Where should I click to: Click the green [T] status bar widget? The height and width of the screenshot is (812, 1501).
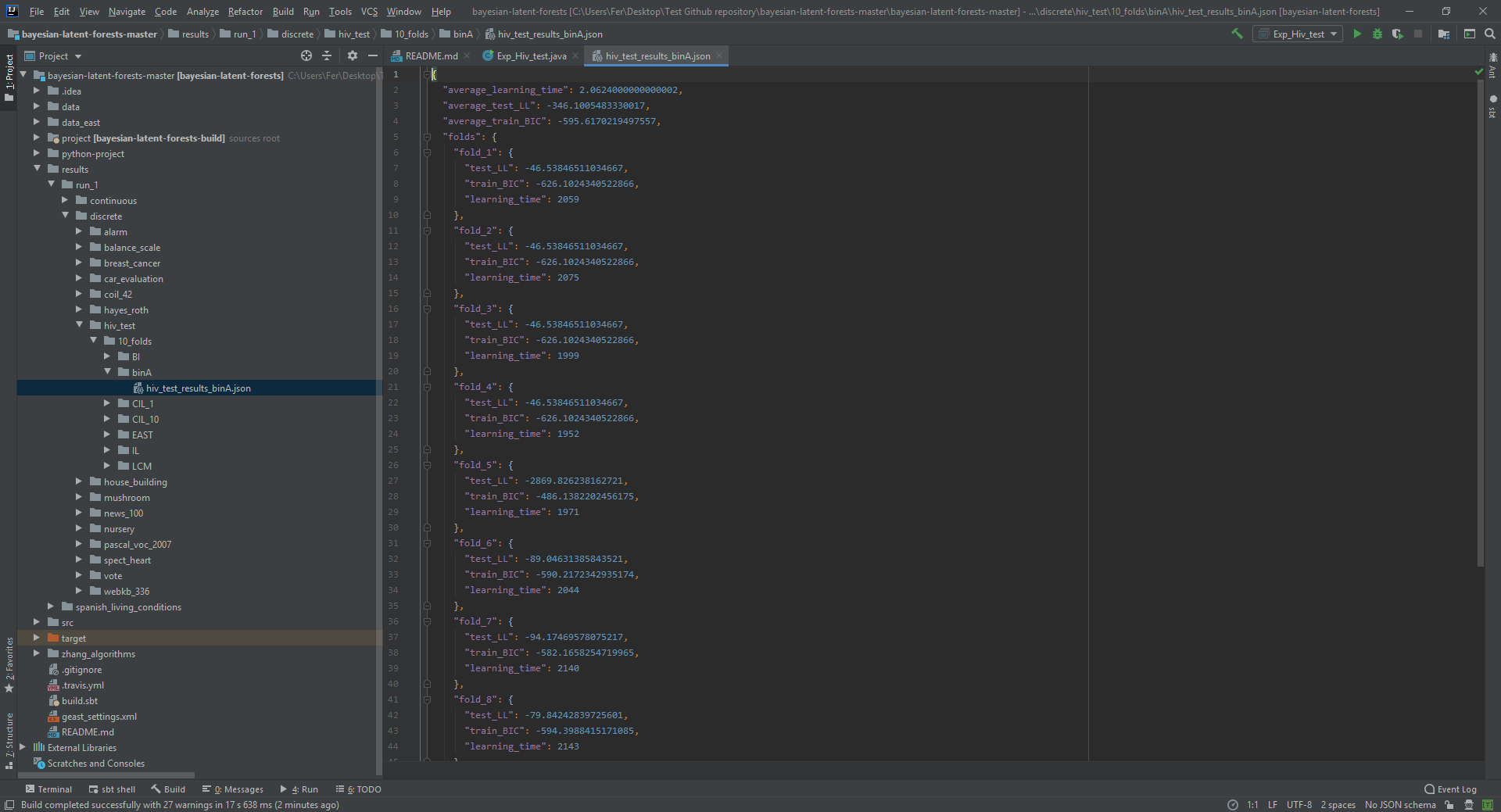click(1488, 805)
